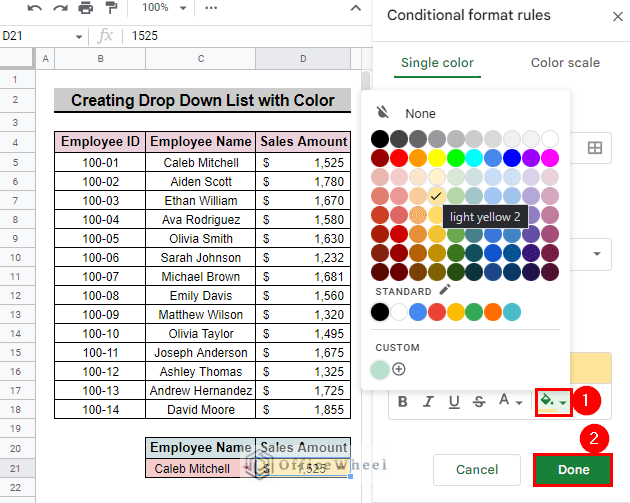Select the standard black swatch
The image size is (630, 503).
(380, 312)
